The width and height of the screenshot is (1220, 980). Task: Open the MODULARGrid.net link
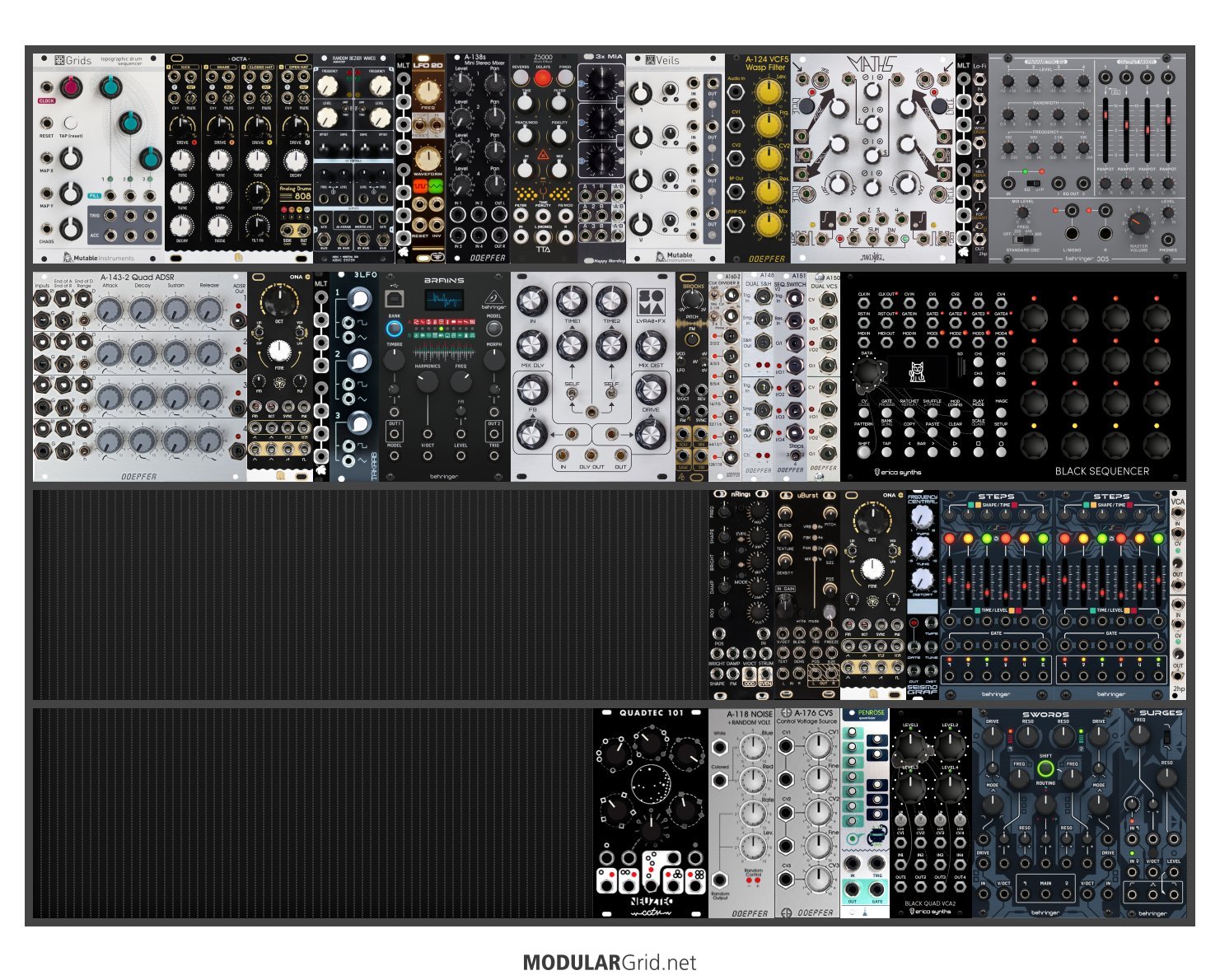[x=610, y=963]
